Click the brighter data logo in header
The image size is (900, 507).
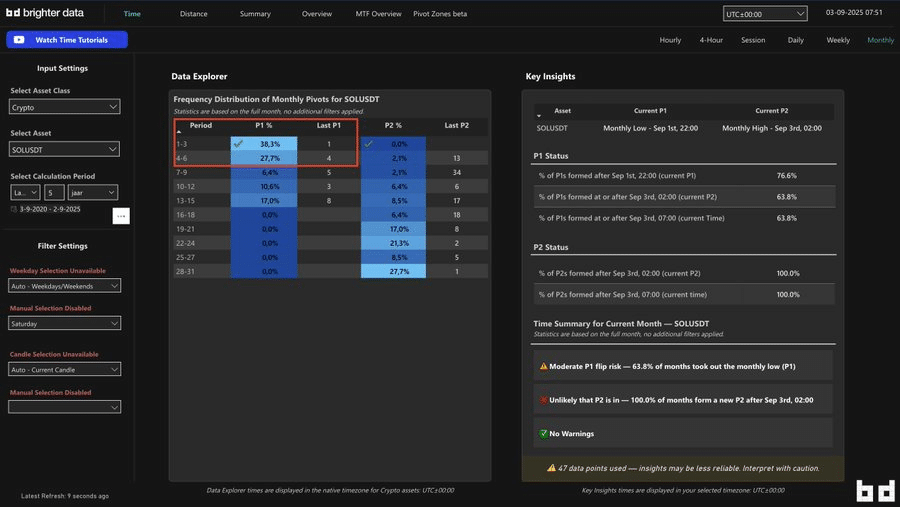point(45,14)
